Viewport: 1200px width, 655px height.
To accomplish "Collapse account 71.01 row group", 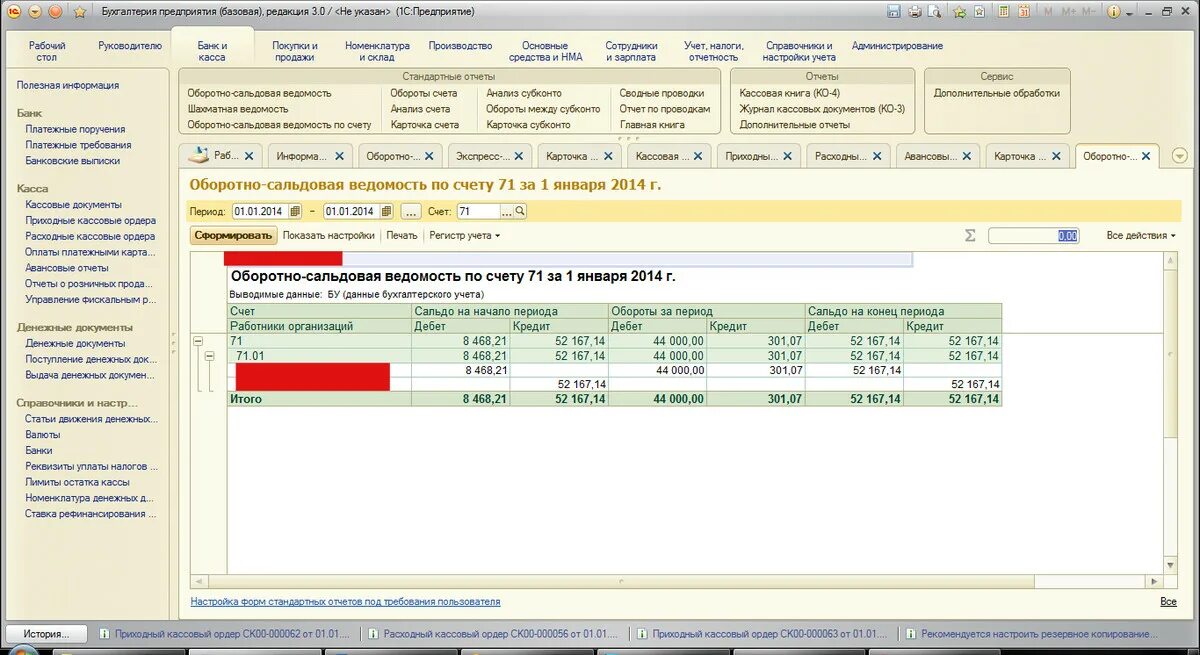I will click(x=209, y=356).
